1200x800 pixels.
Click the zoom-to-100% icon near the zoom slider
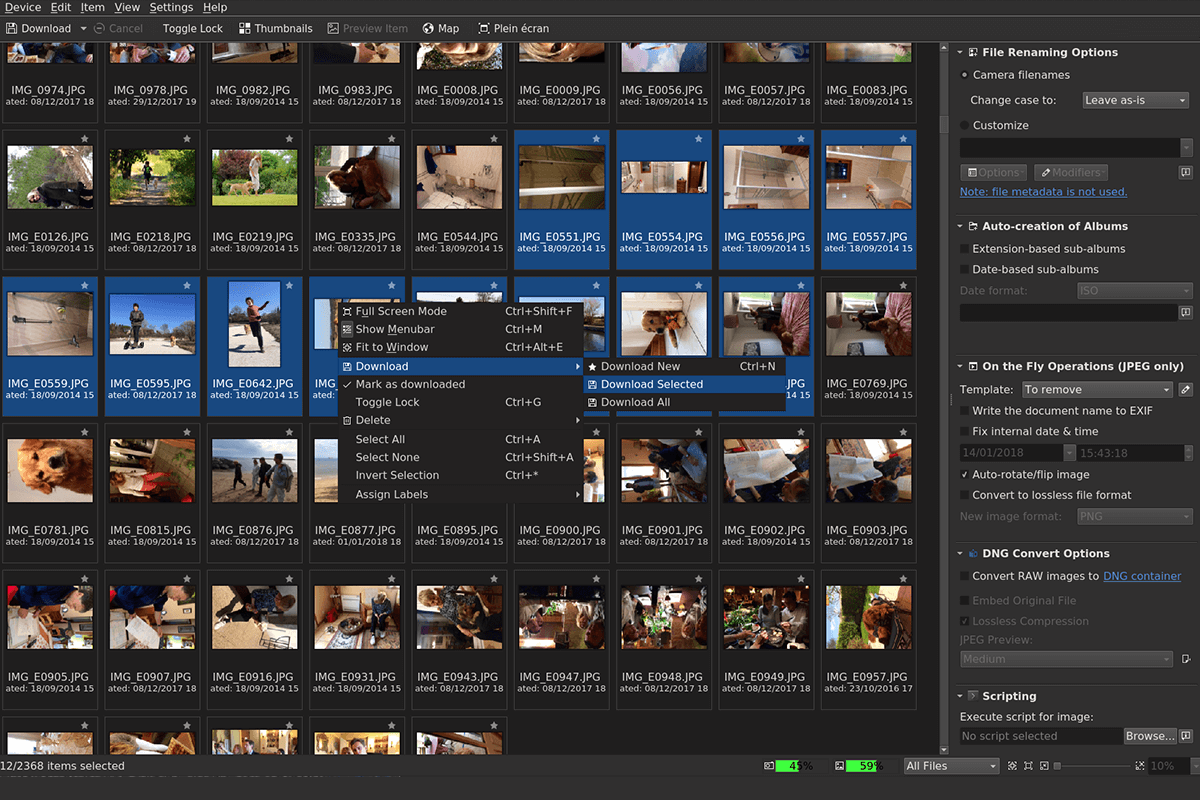pos(1140,765)
